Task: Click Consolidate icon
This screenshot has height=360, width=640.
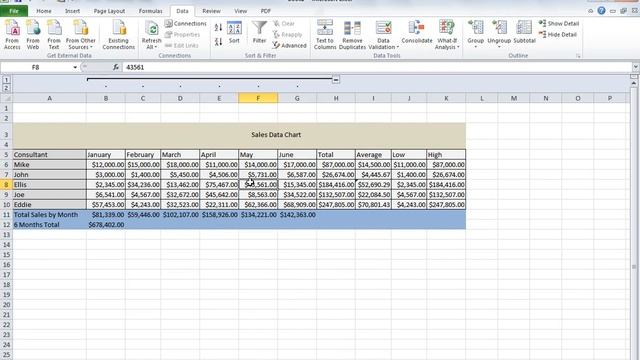Action: (417, 32)
